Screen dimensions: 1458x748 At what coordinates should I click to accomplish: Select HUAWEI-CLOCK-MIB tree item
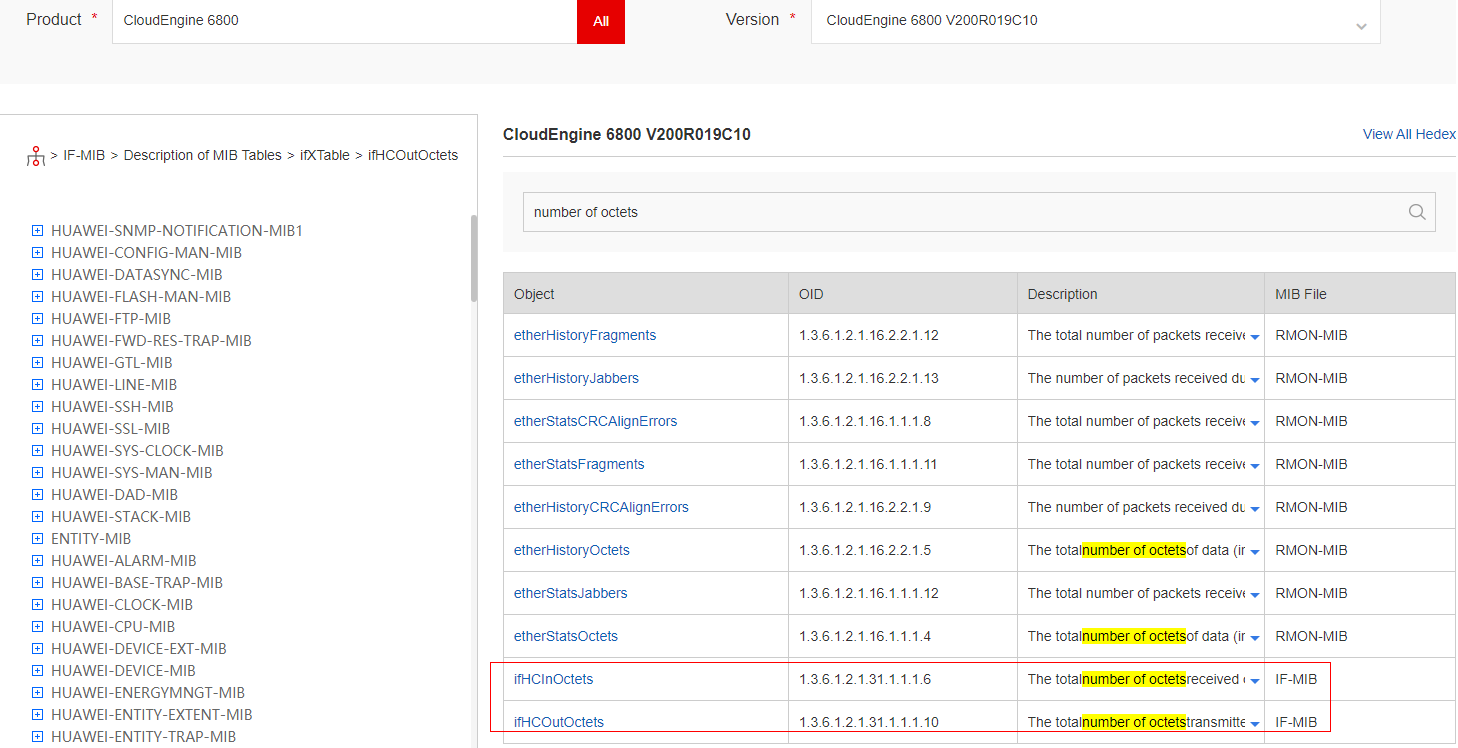click(121, 605)
